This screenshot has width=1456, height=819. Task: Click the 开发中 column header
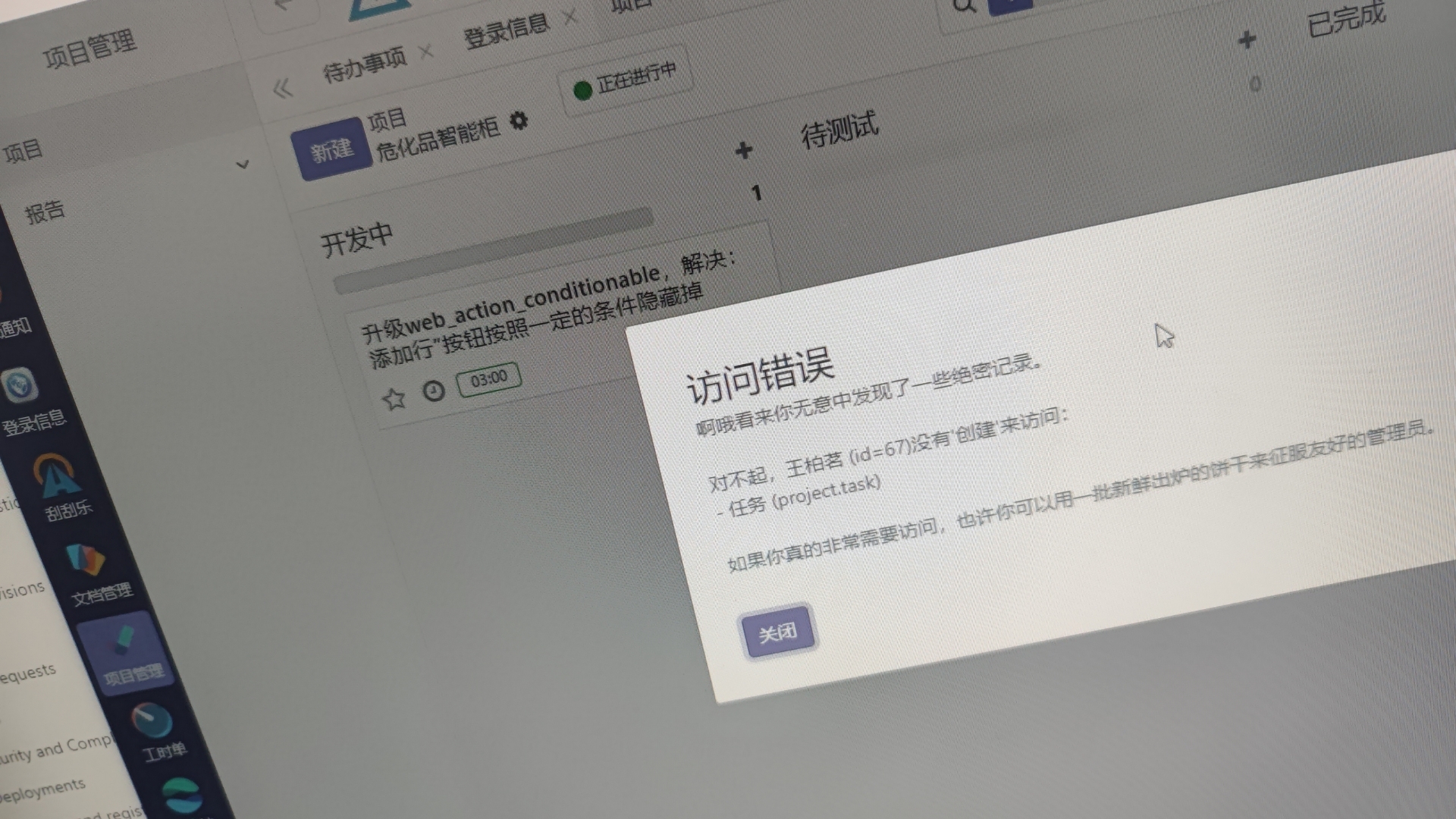tap(356, 241)
